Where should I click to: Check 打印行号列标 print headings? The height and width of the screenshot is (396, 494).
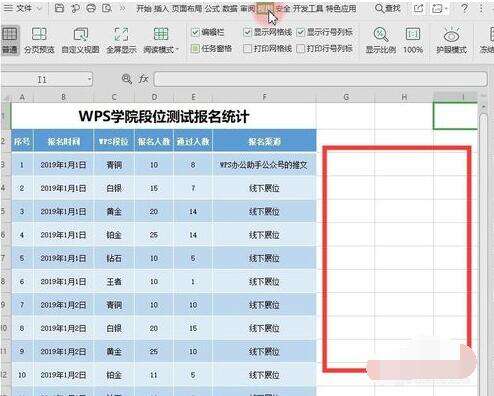click(300, 49)
